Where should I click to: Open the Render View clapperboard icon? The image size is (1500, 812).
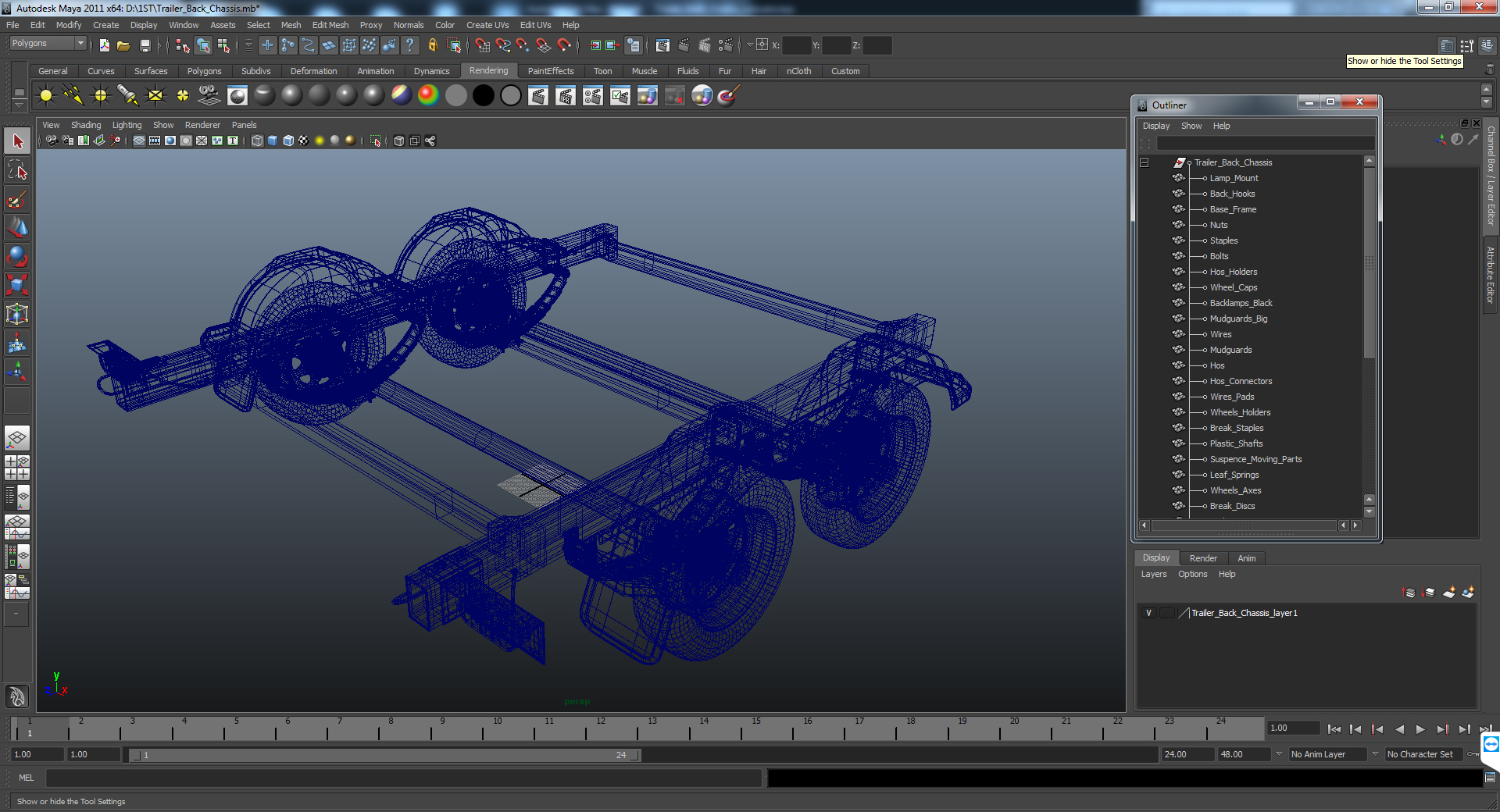(x=662, y=45)
